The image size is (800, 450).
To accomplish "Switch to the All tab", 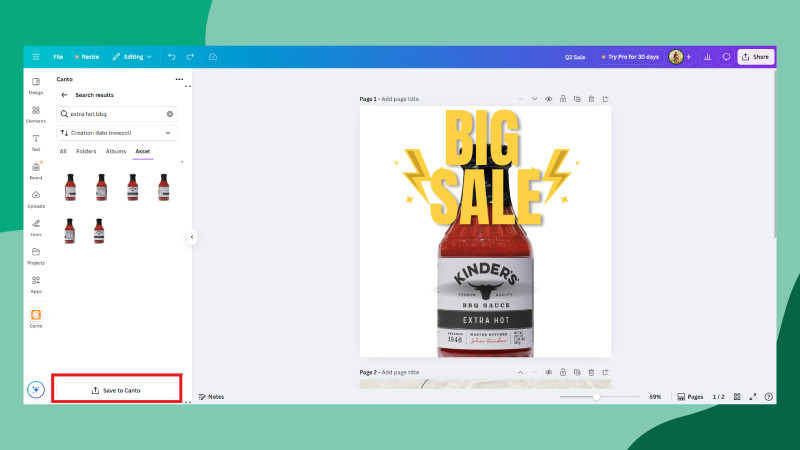I will (x=63, y=151).
